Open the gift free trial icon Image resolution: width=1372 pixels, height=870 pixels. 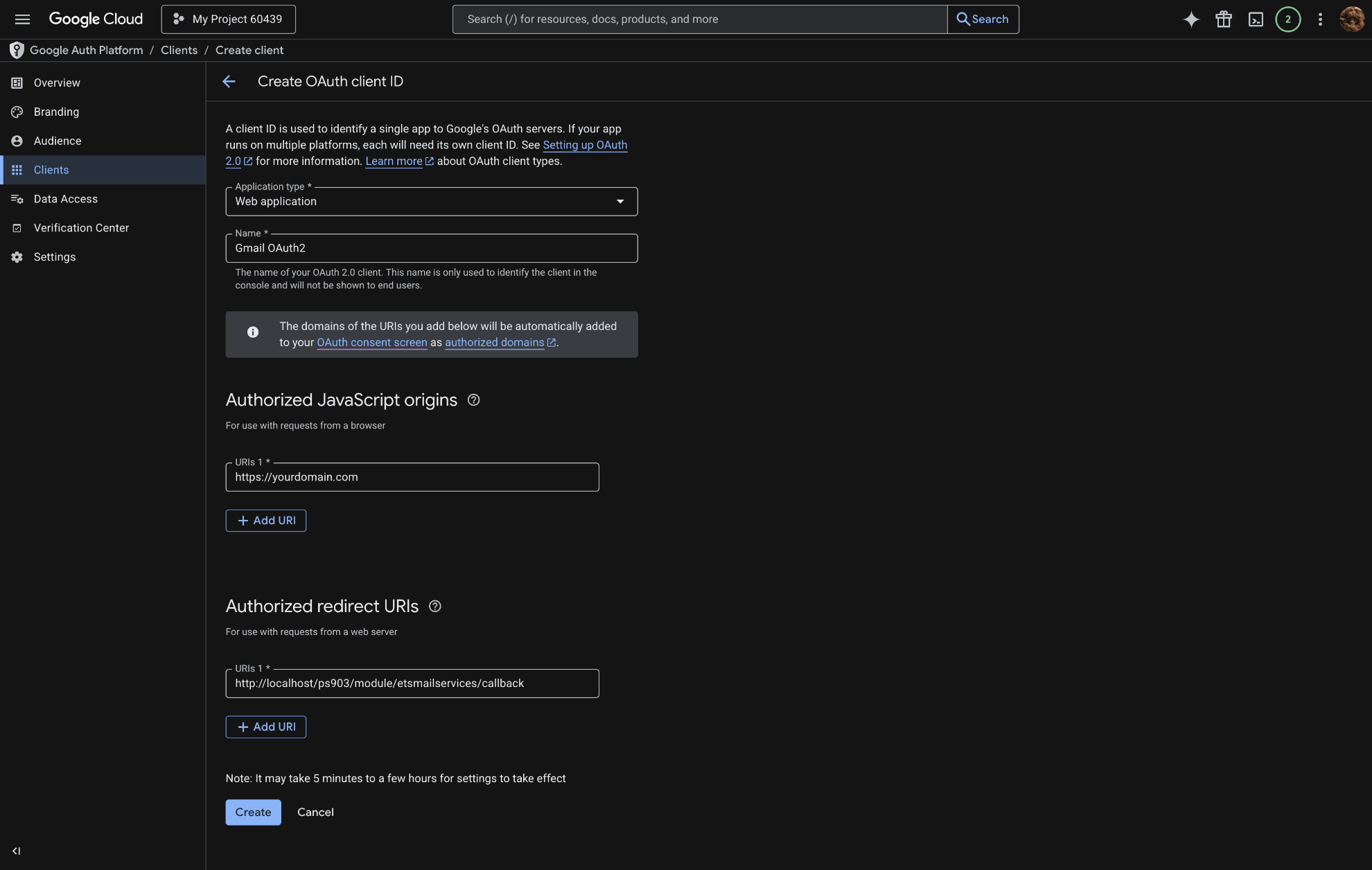[x=1223, y=19]
